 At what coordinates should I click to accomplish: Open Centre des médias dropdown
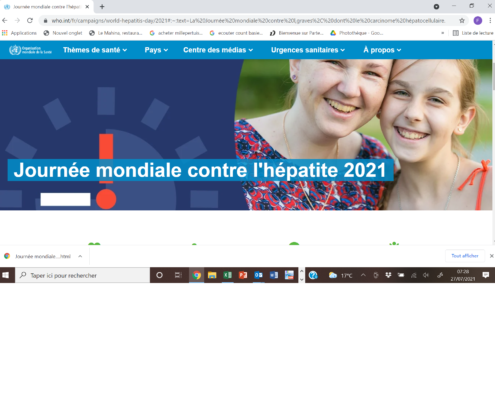click(x=218, y=50)
